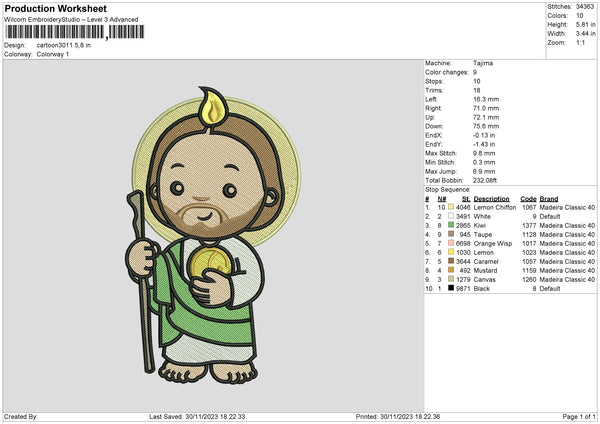Click the N# column header
Viewport: 600px width, 424px height.
click(442, 199)
